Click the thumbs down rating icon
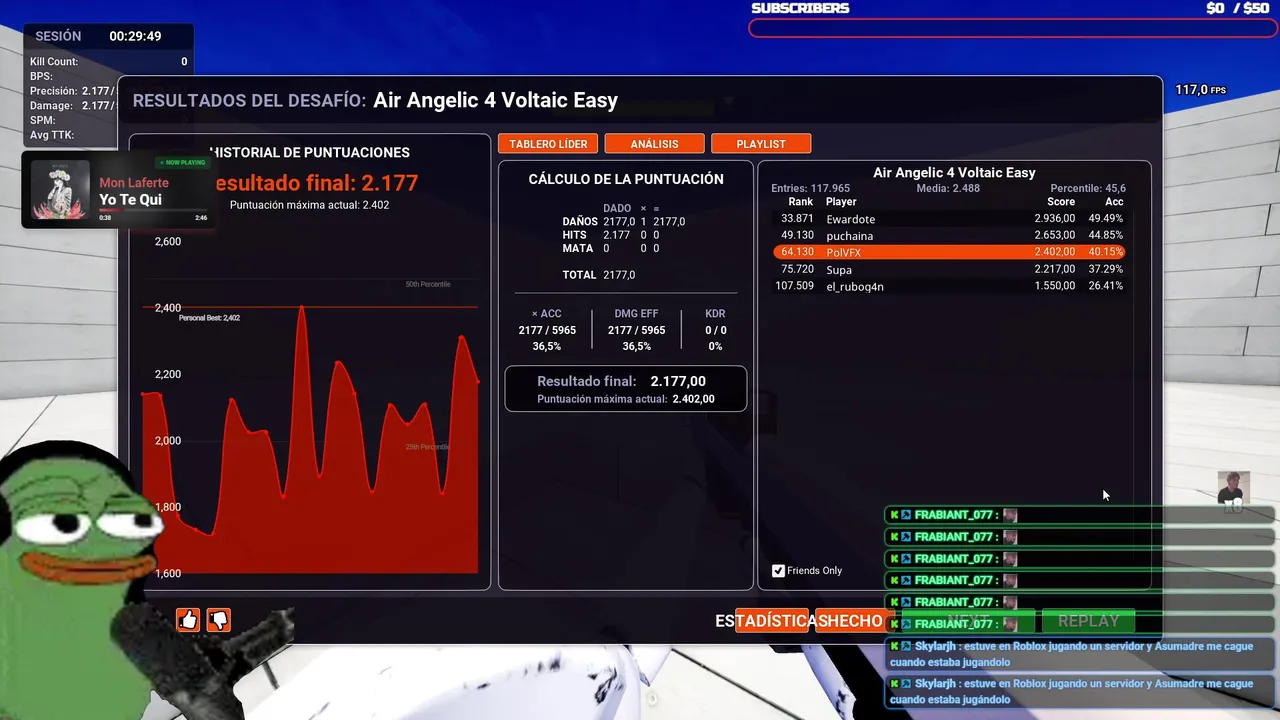The image size is (1280, 720). tap(218, 620)
